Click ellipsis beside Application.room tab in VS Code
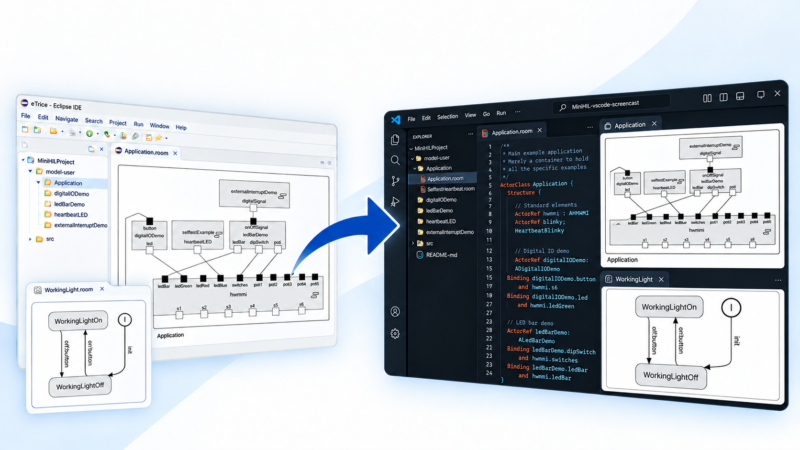 [590, 127]
